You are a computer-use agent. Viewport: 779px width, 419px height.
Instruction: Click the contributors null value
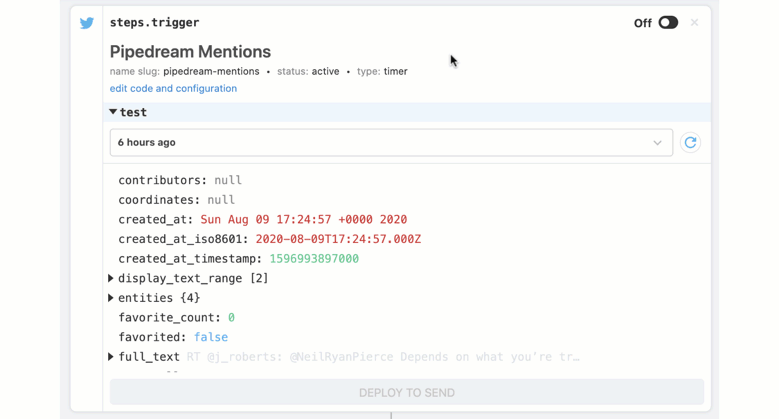click(x=228, y=181)
